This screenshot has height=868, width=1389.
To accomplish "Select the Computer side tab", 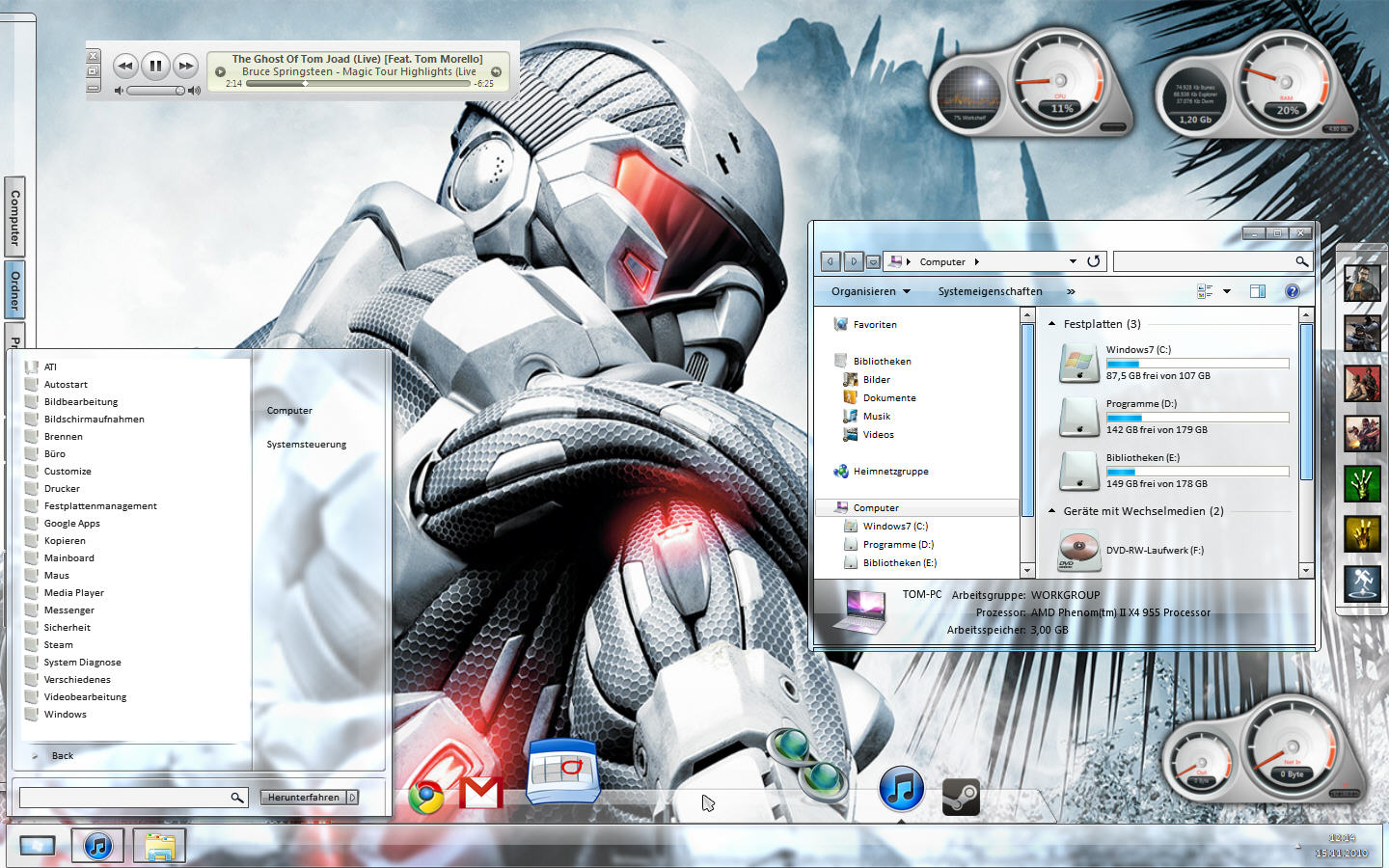I will click(x=15, y=217).
